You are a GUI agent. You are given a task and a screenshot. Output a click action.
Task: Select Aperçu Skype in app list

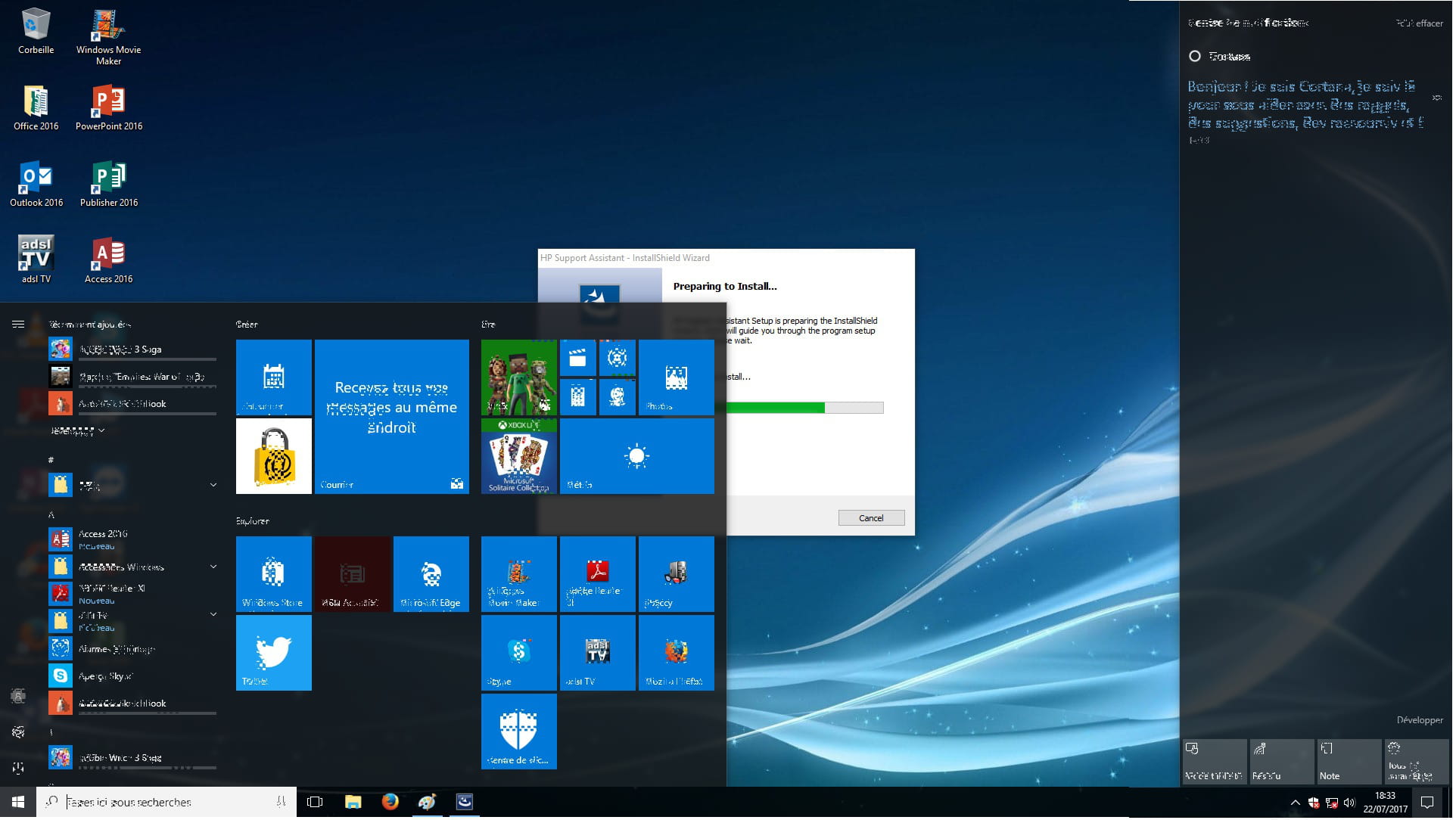(133, 677)
